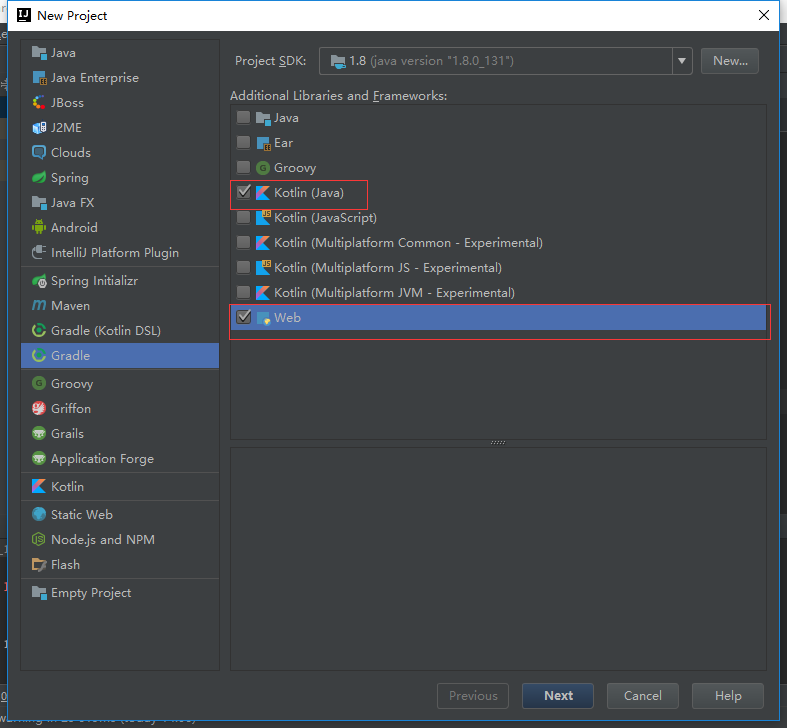Cancel the New Project dialog
Screen dimensions: 787x728
click(642, 695)
